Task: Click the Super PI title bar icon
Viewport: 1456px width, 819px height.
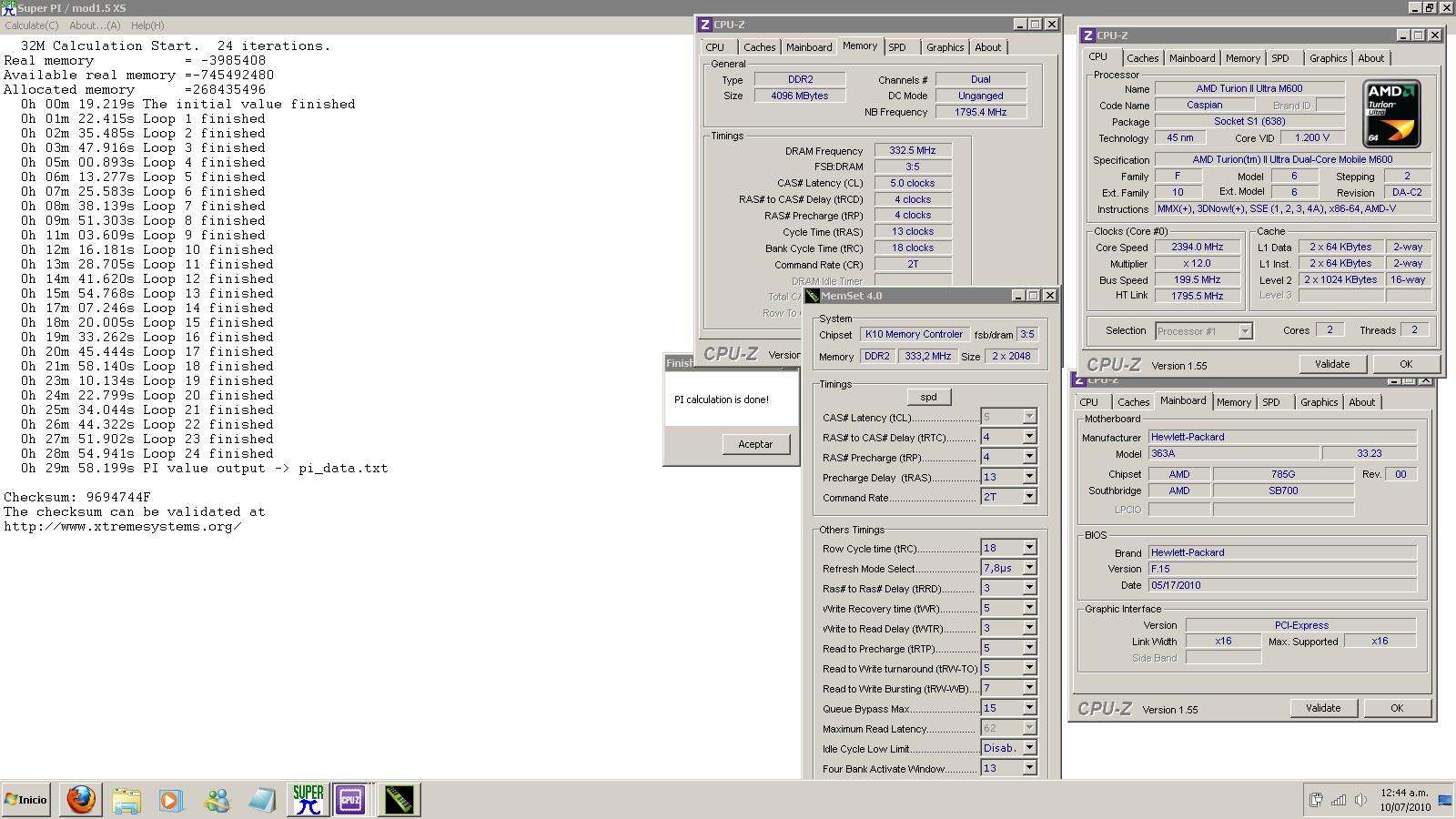Action: click(x=8, y=7)
